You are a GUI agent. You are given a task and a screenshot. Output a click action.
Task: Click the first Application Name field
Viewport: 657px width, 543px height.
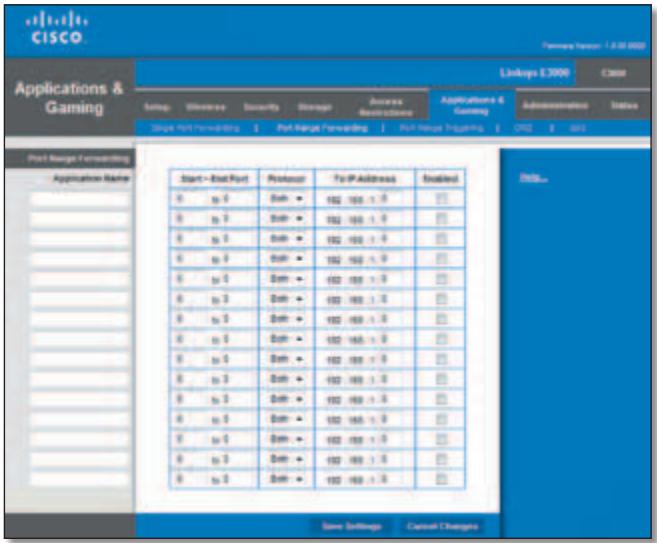click(x=79, y=199)
